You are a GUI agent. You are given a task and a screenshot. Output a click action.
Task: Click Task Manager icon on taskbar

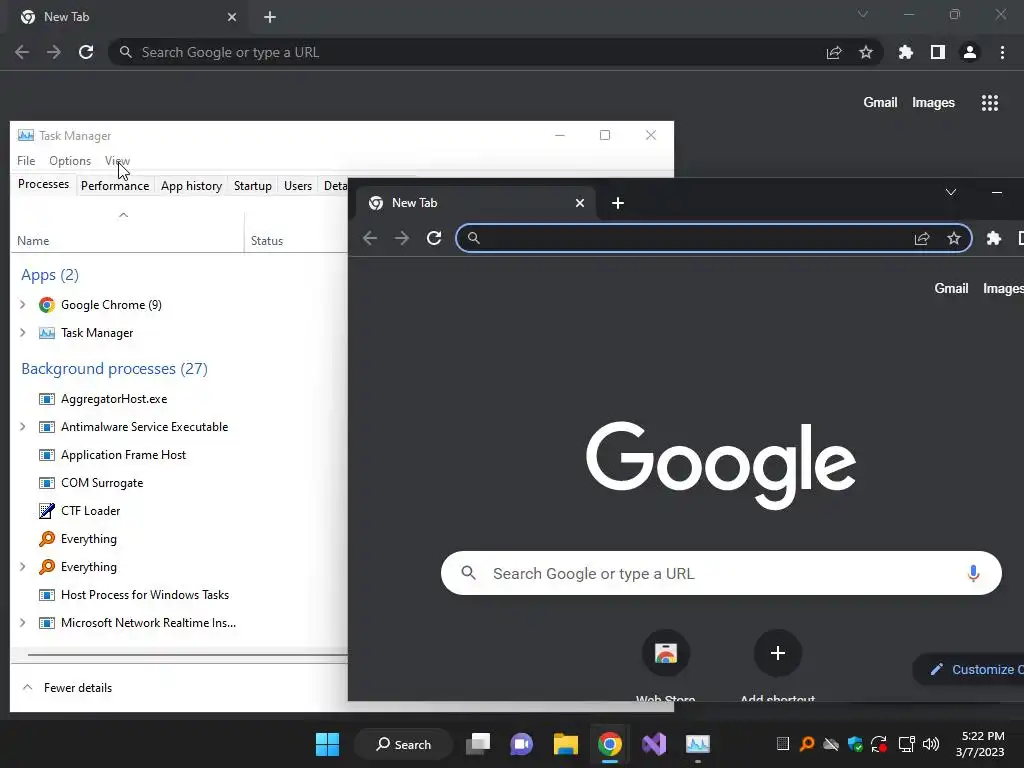(x=697, y=744)
